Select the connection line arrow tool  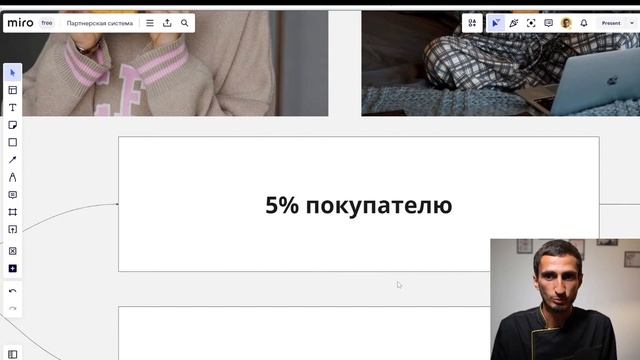[13, 160]
